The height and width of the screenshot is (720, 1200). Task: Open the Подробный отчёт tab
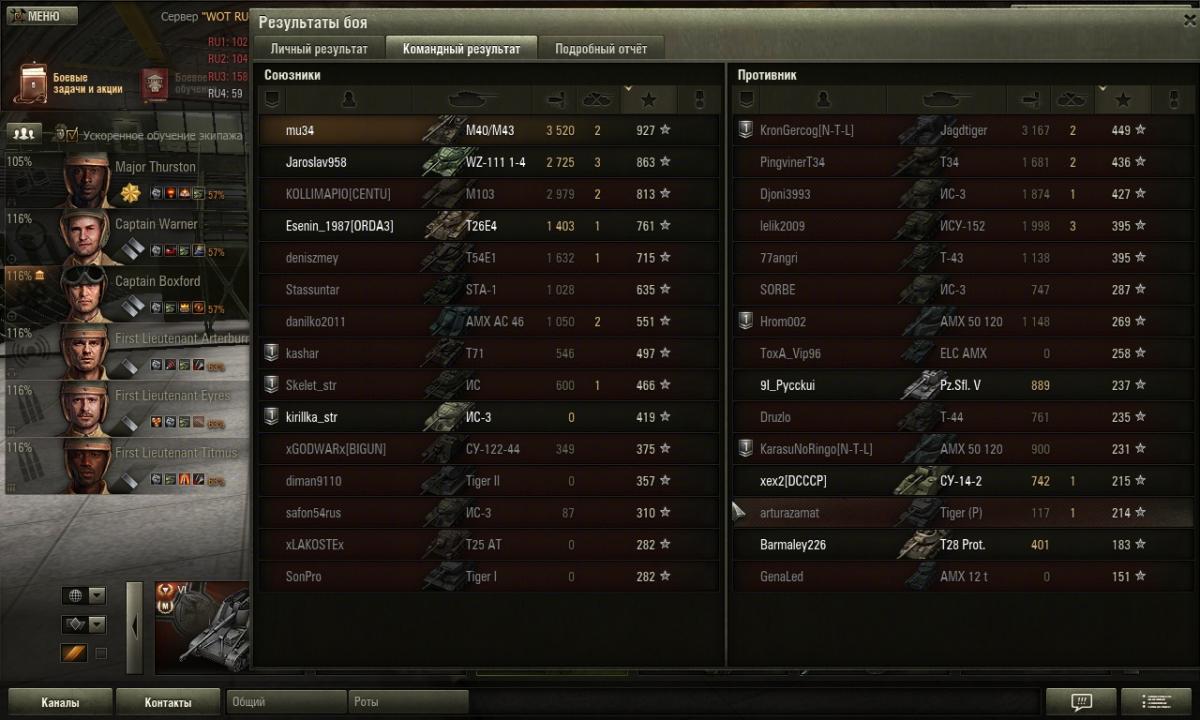(601, 49)
